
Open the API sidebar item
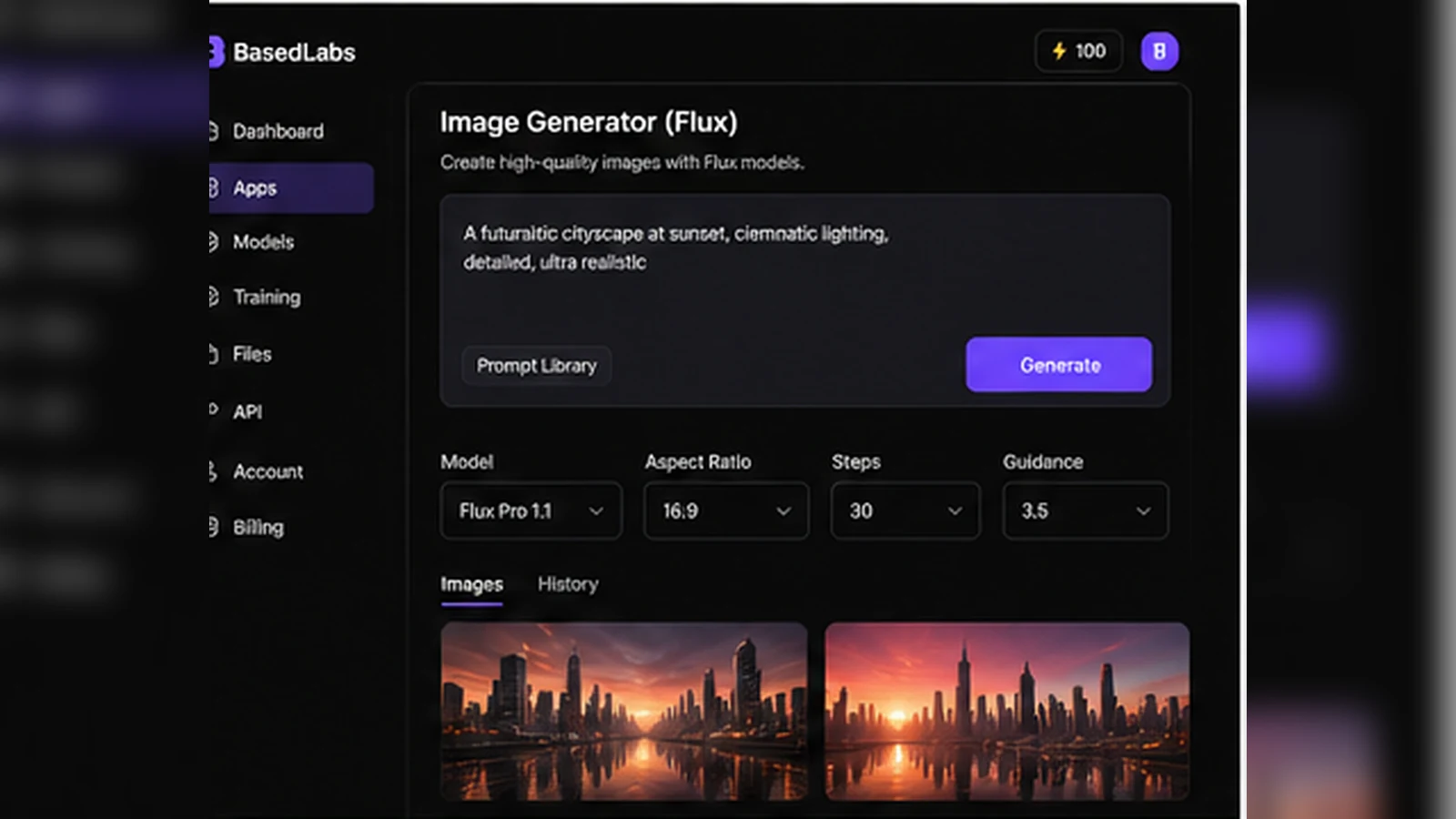coord(247,411)
